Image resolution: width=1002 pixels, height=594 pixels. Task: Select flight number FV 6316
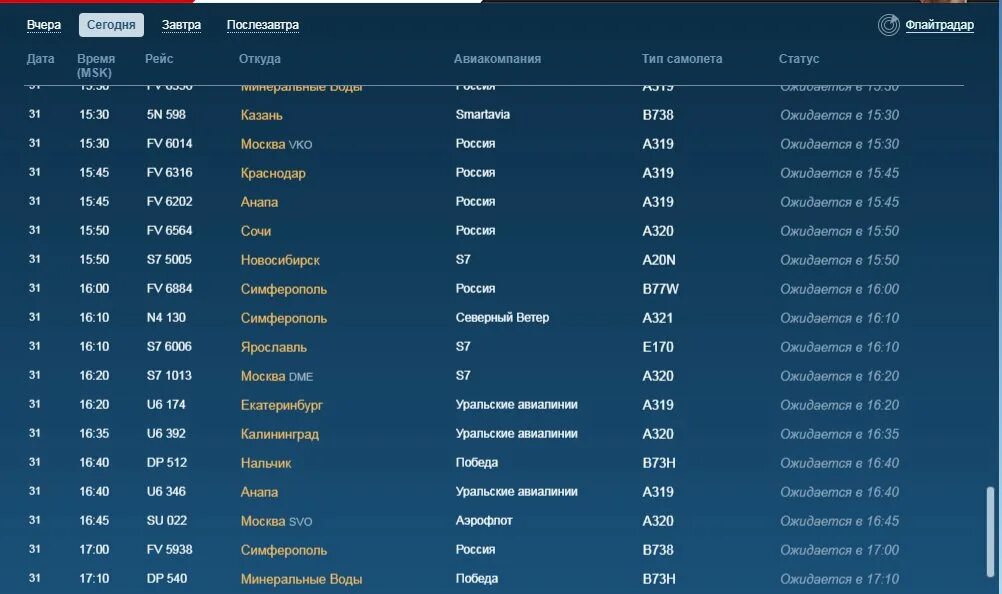(x=169, y=172)
